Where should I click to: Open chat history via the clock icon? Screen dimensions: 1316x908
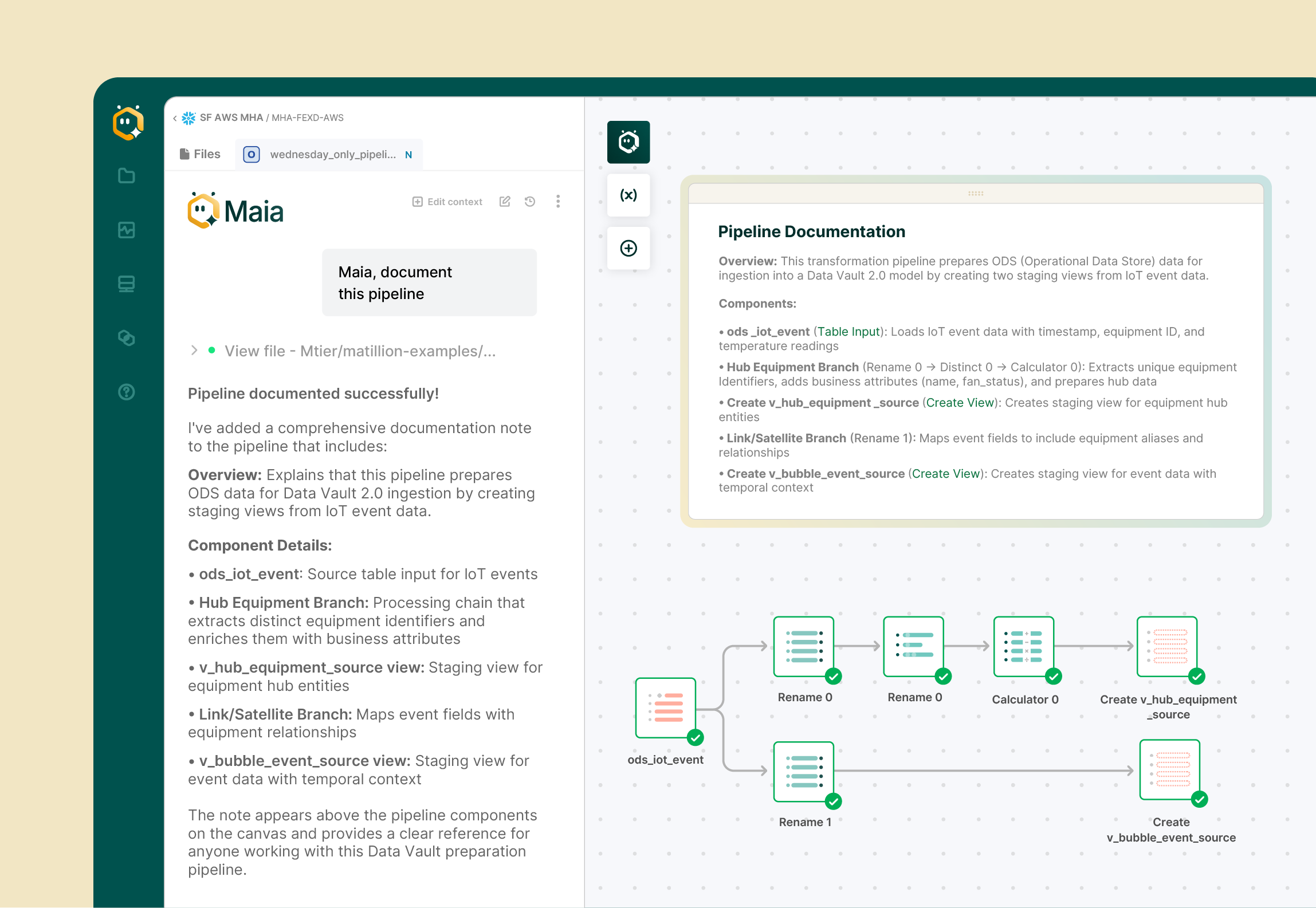pyautogui.click(x=530, y=201)
